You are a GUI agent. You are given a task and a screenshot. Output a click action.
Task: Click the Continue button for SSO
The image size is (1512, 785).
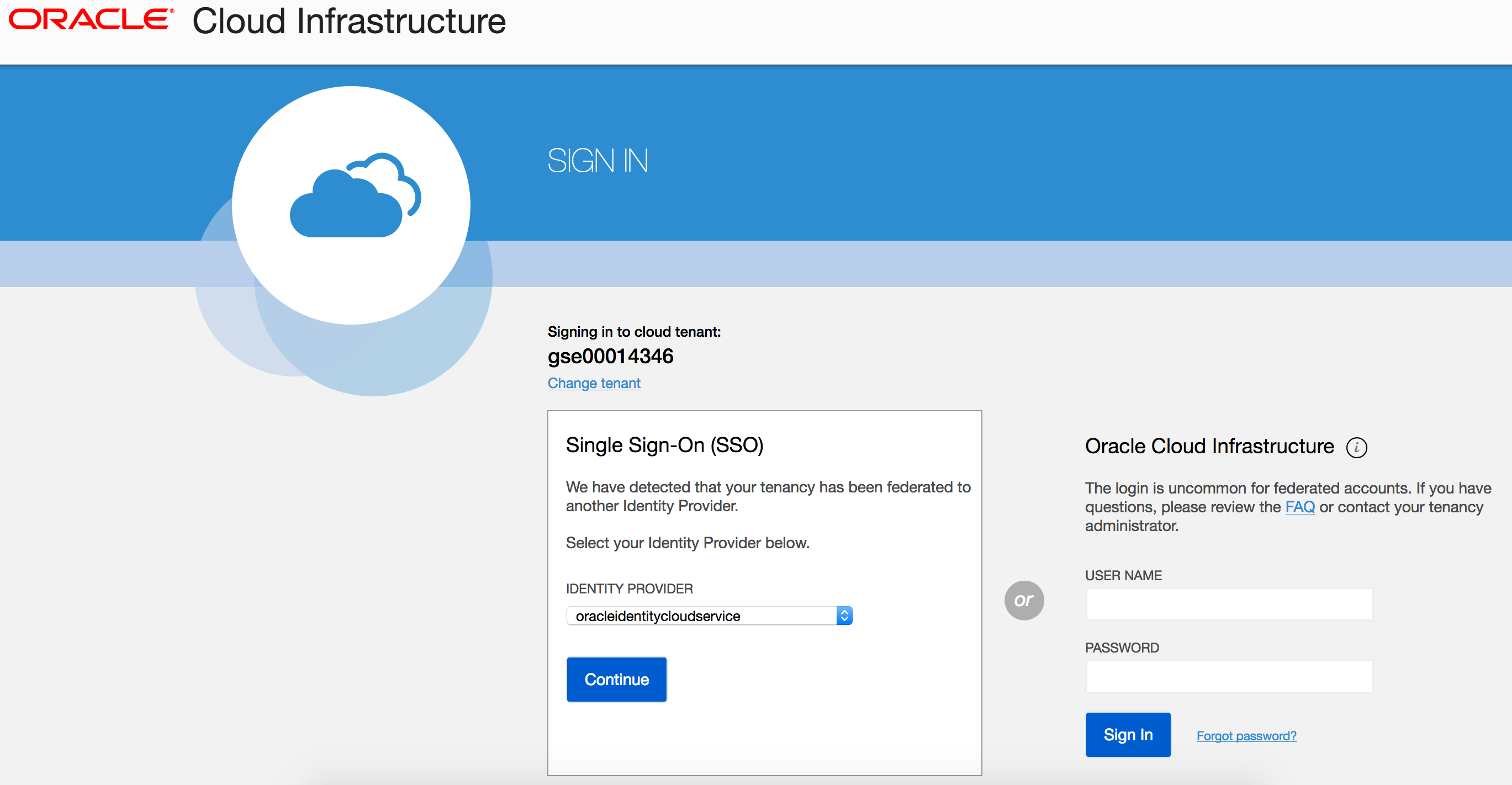click(x=616, y=680)
